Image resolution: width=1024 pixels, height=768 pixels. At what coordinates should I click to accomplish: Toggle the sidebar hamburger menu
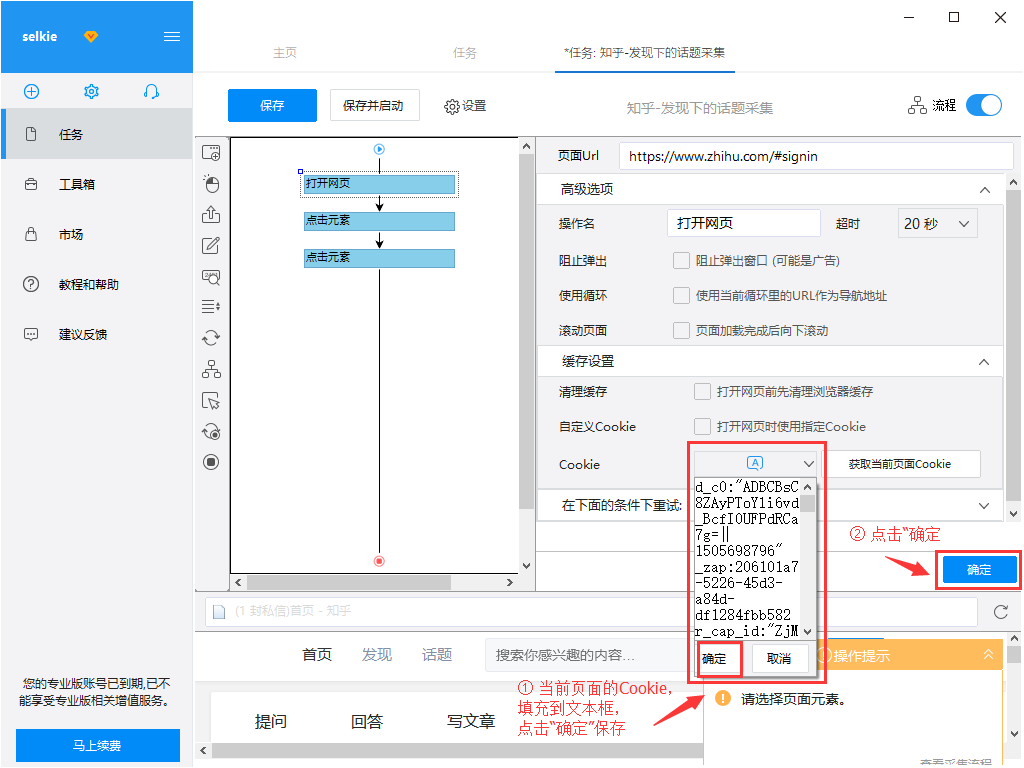pos(172,37)
